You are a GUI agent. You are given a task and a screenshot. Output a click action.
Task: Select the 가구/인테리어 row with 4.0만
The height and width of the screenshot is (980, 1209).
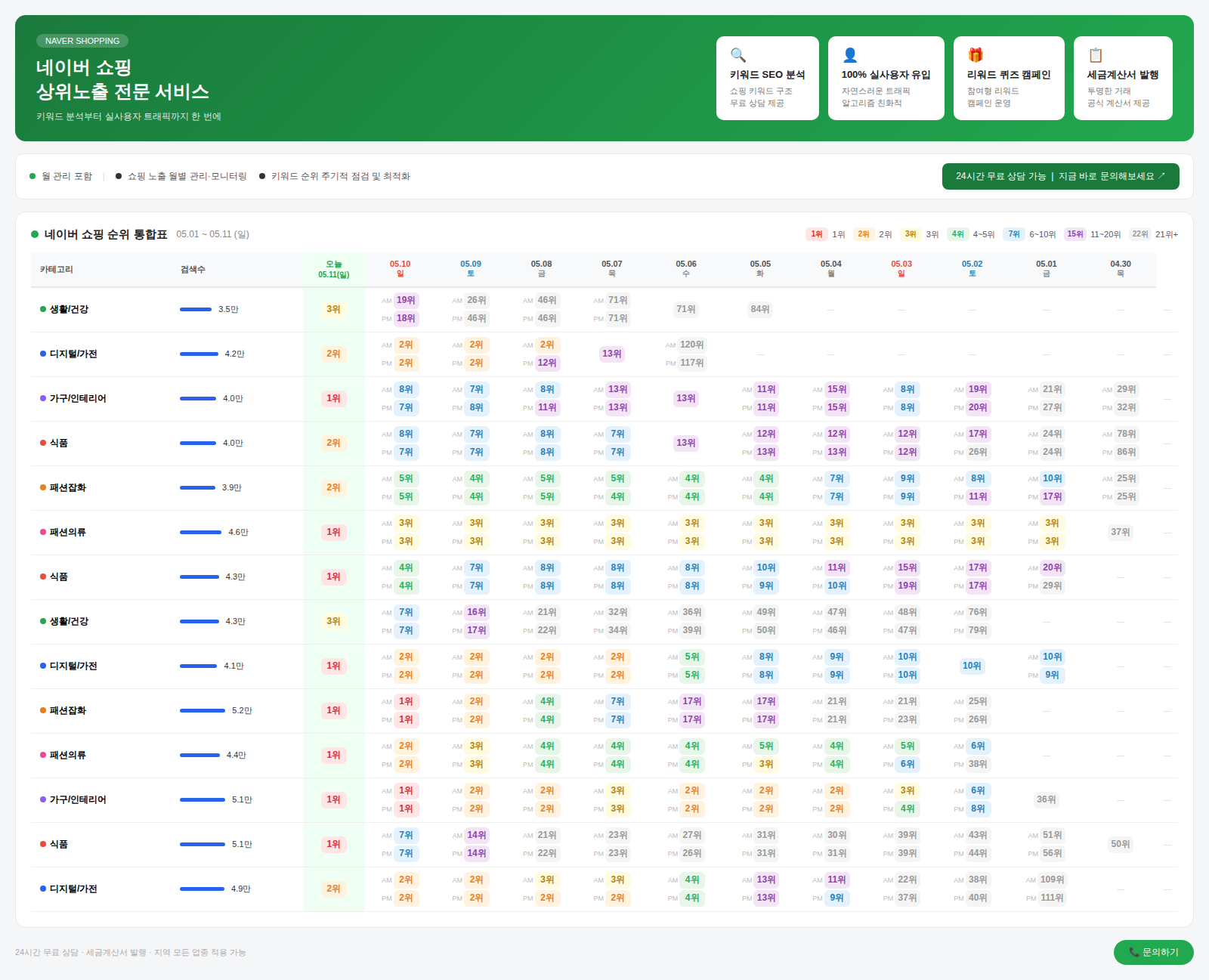pyautogui.click(x=604, y=399)
